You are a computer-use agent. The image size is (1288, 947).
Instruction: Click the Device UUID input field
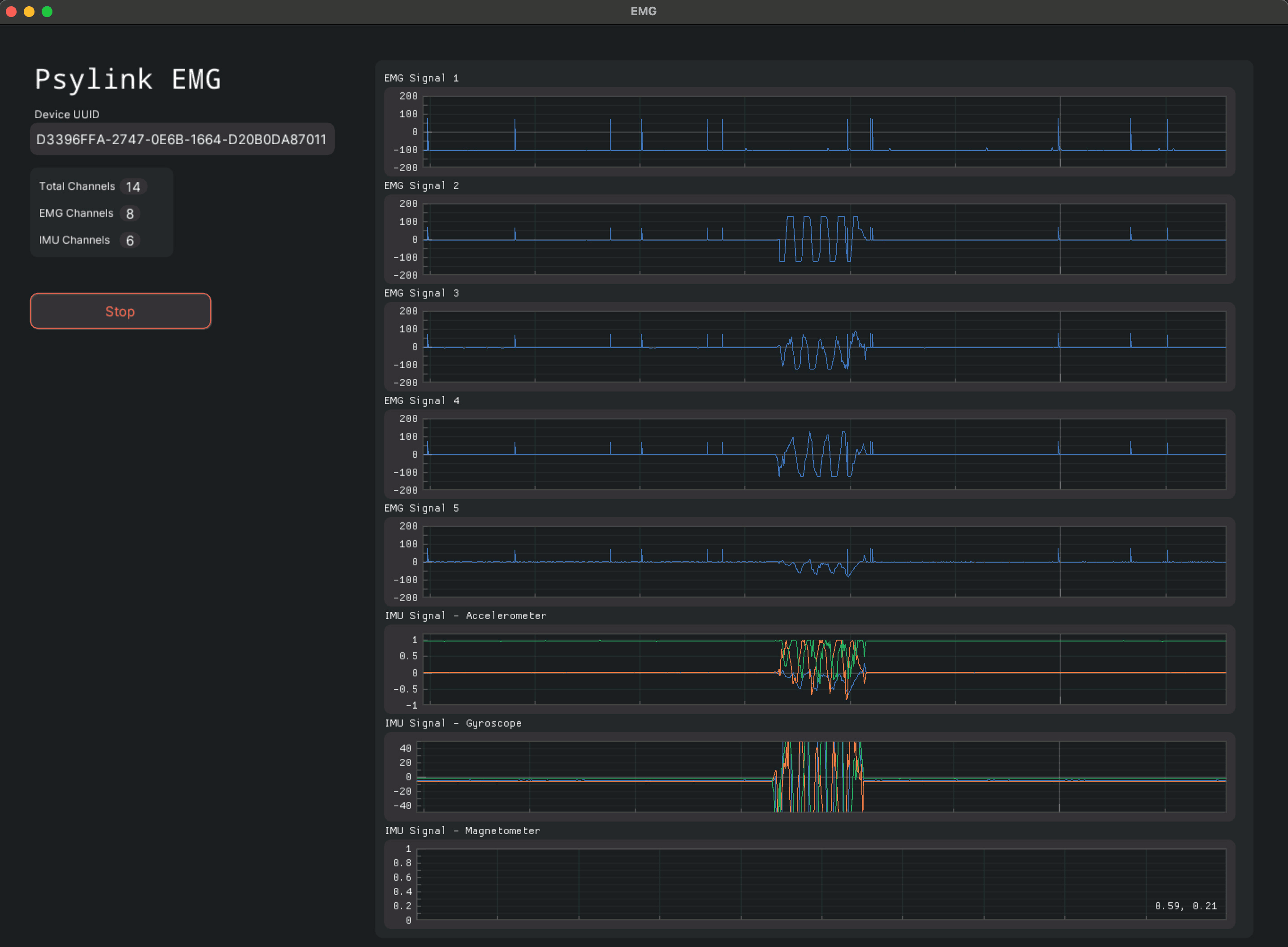182,139
